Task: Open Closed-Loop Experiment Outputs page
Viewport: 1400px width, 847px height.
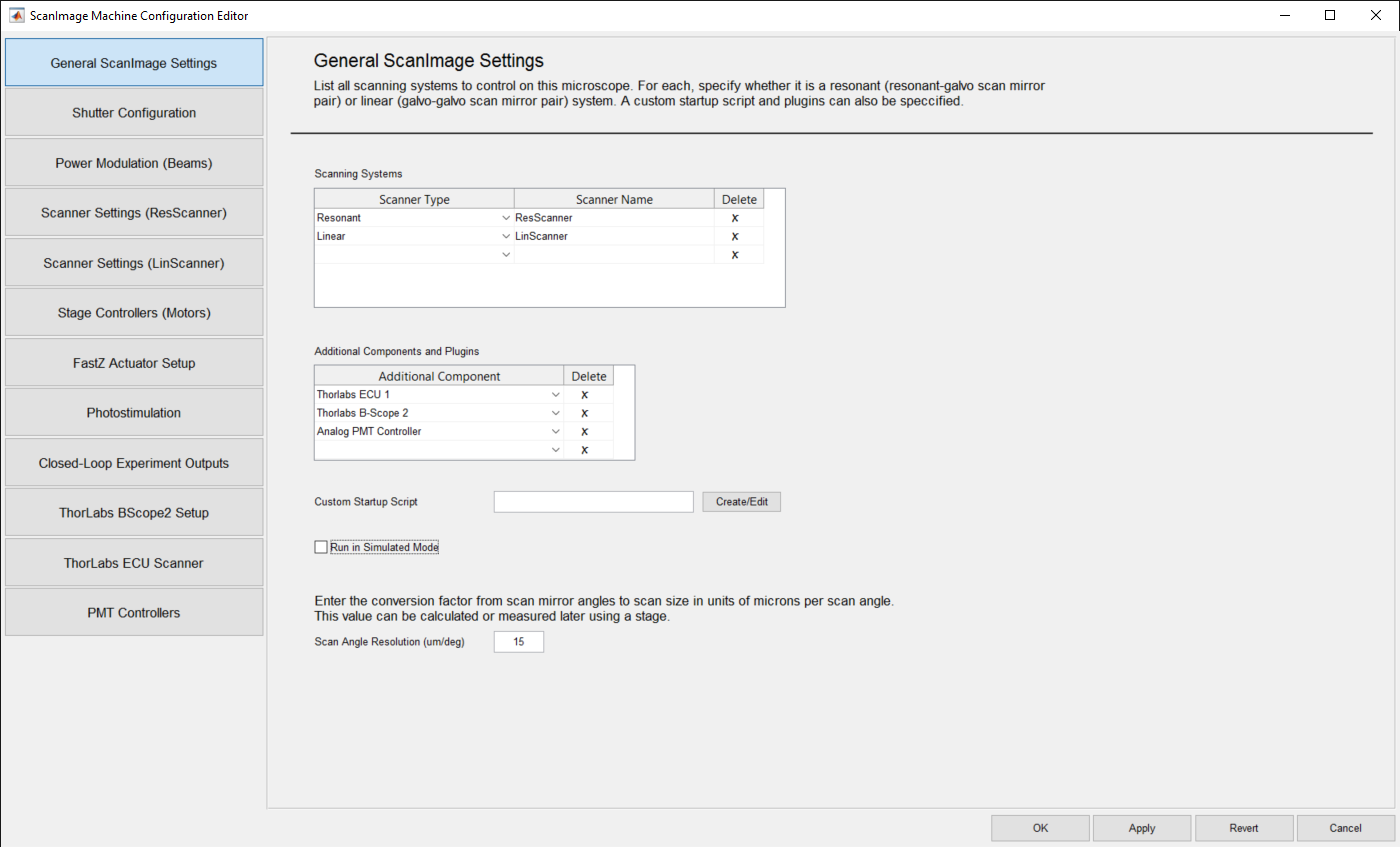Action: coord(134,462)
